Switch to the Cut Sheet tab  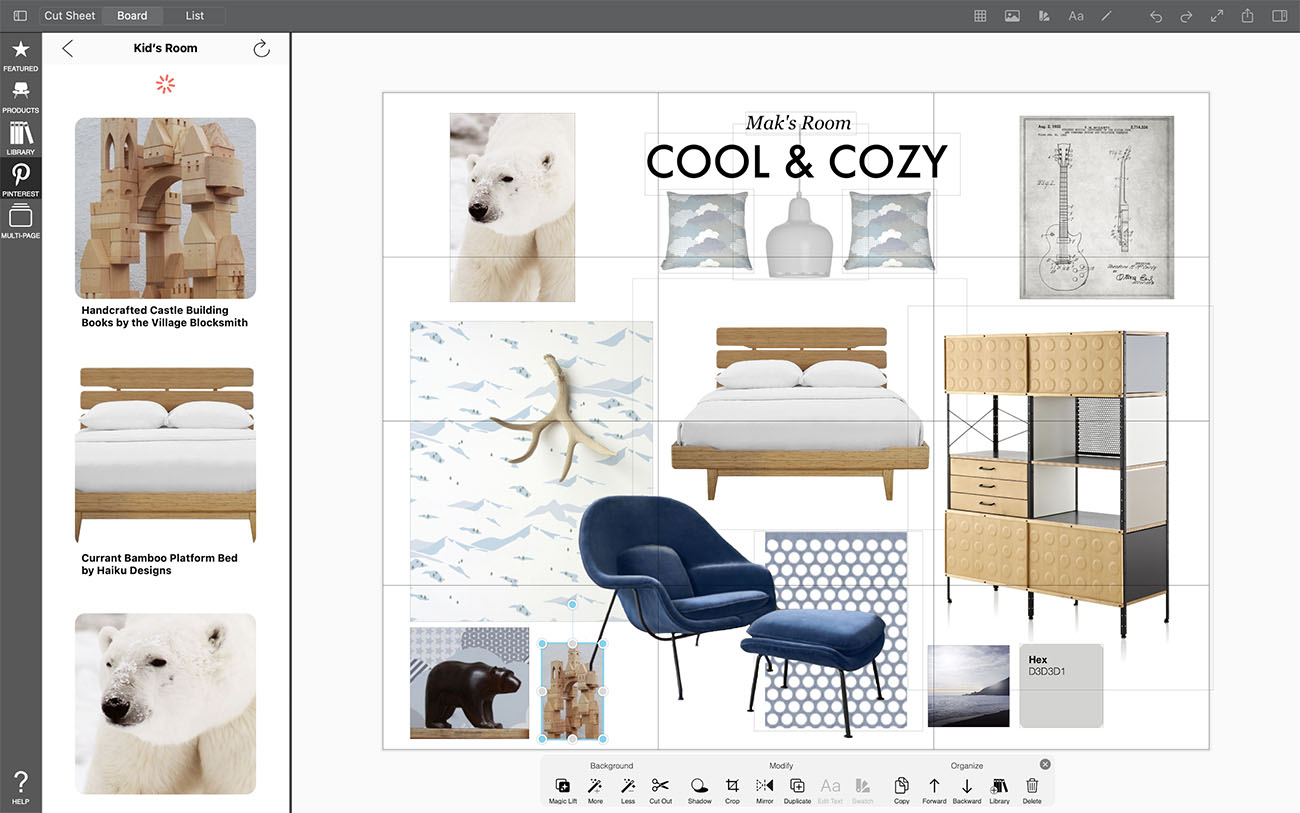click(x=70, y=16)
